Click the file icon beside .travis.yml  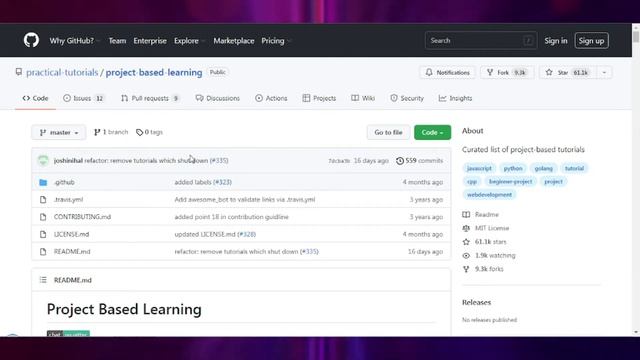click(x=43, y=200)
